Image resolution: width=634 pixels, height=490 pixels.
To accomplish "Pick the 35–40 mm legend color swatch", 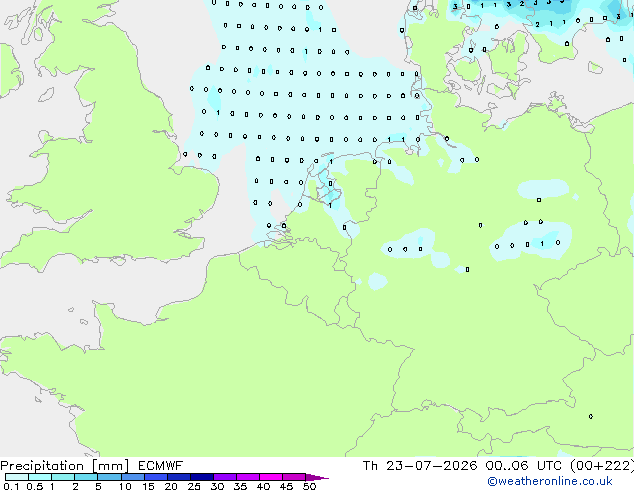I will click(247, 477).
